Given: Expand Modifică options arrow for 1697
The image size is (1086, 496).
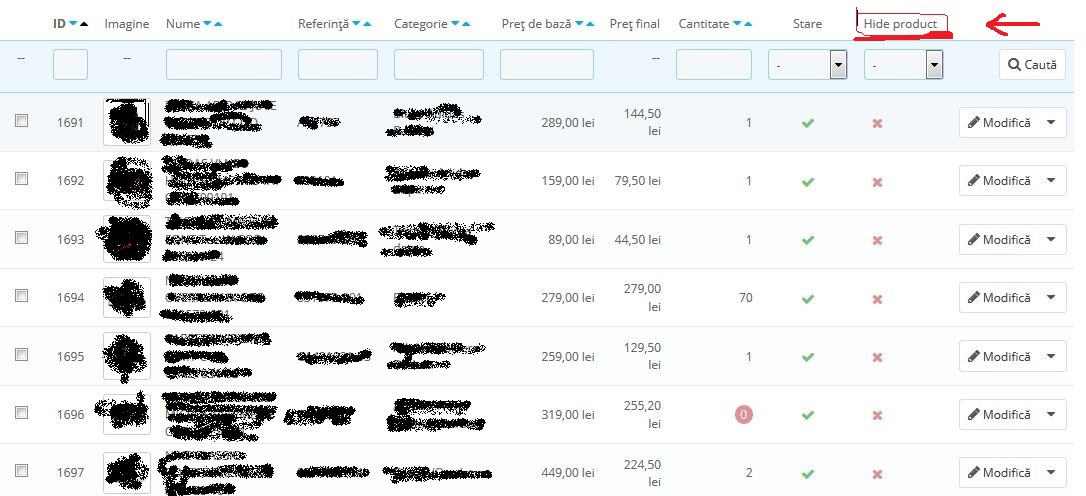Looking at the screenshot, I should pos(1051,473).
